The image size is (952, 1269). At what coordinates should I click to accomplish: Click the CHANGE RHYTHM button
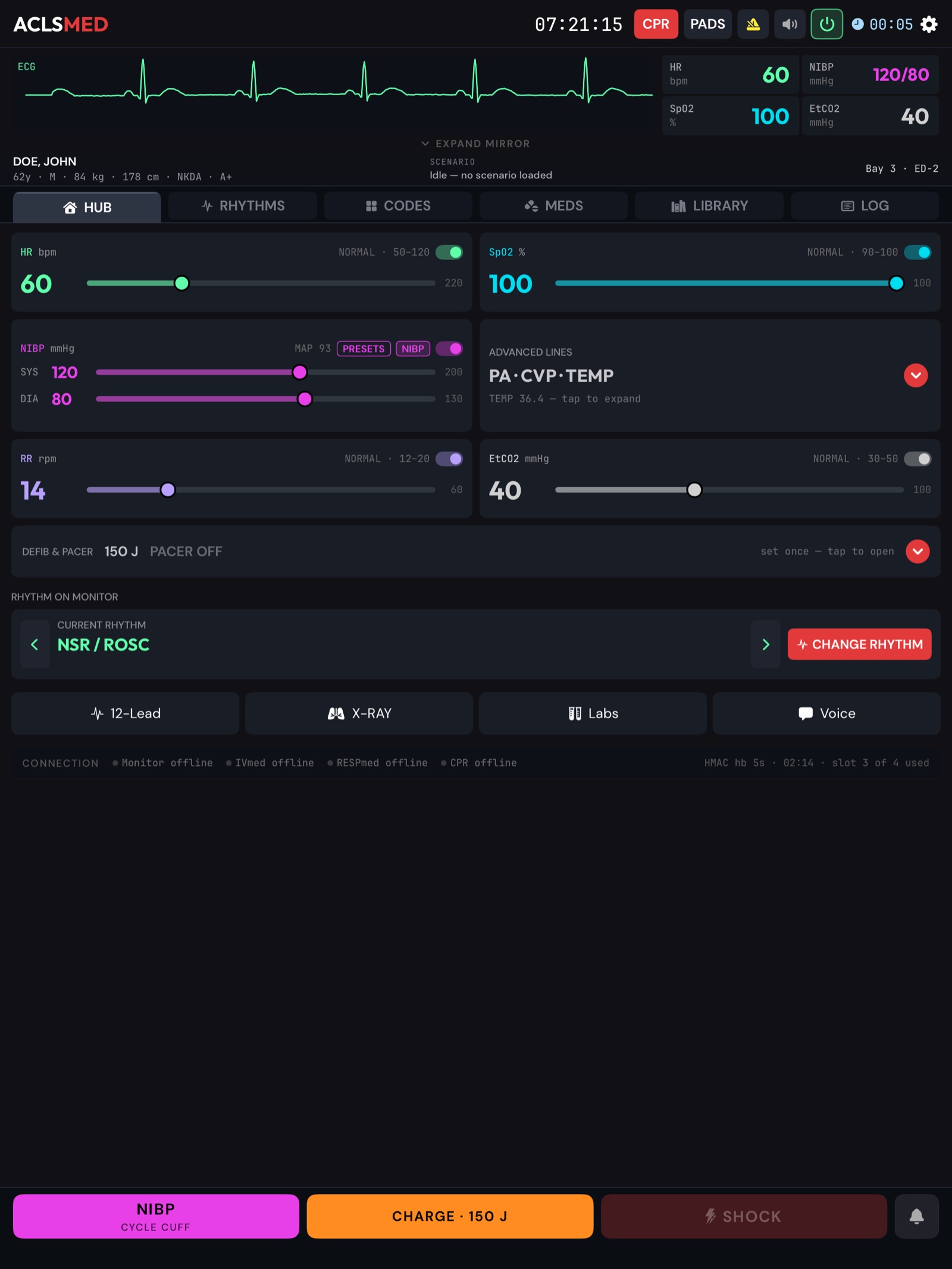[859, 644]
